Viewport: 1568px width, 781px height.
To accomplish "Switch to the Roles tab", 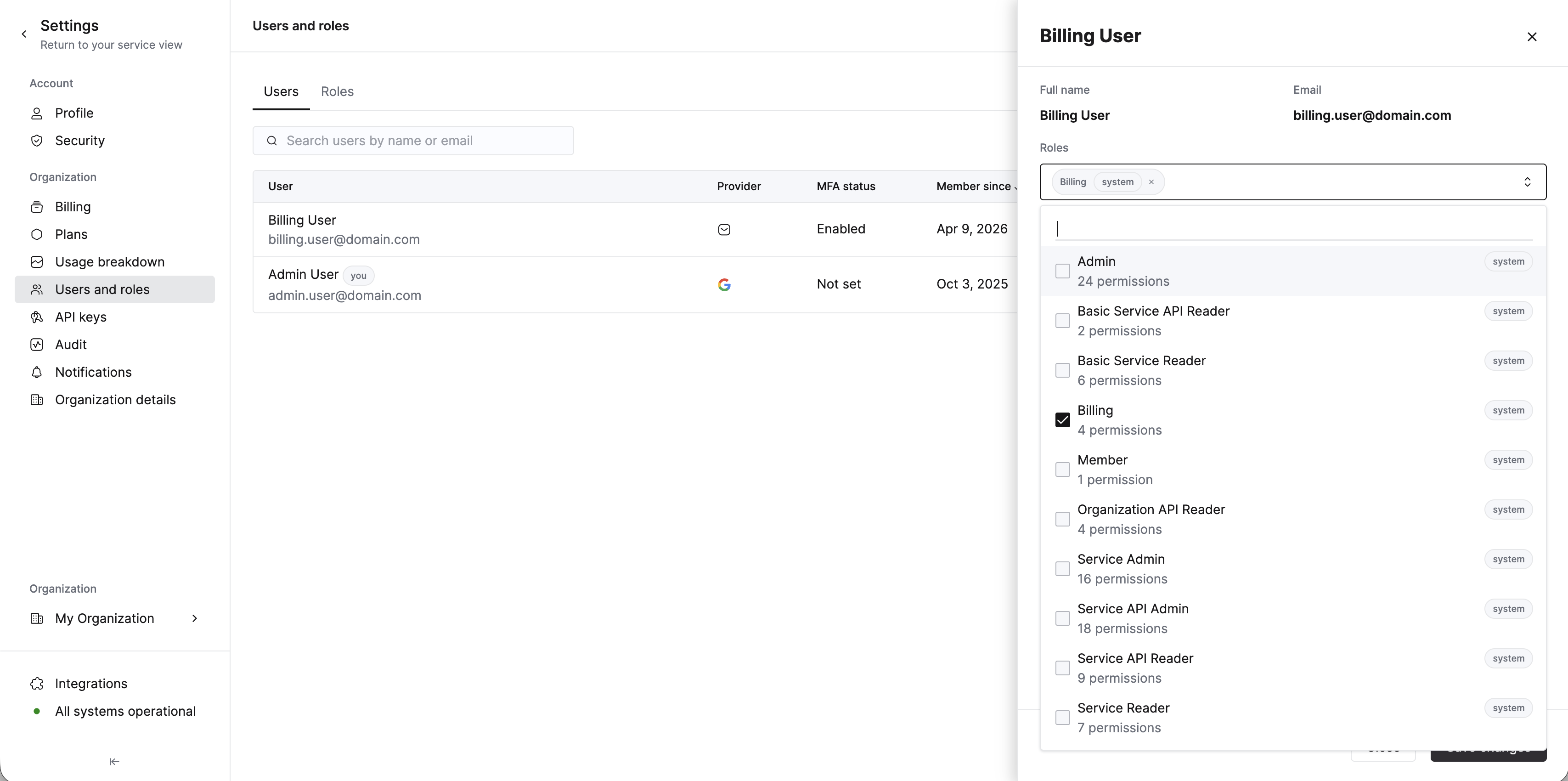I will point(337,91).
